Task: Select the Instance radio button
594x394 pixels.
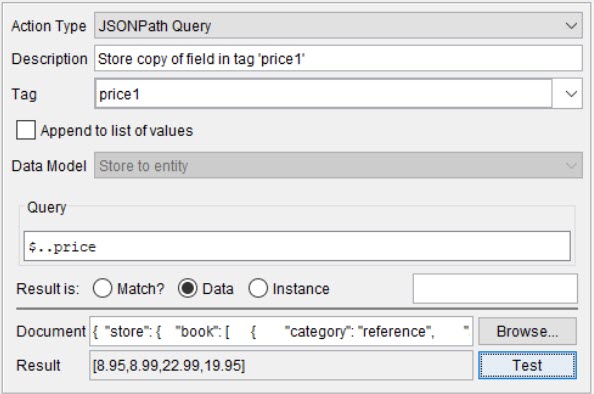Action: click(258, 288)
